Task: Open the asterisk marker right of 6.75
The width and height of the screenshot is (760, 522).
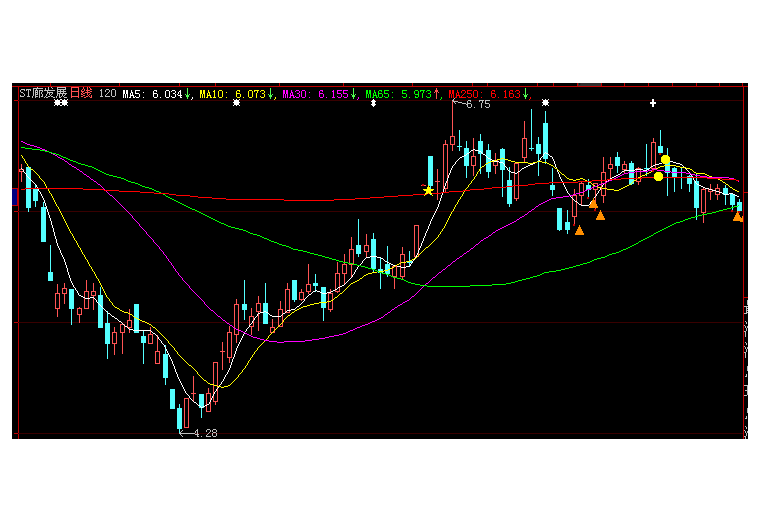Action: [545, 103]
